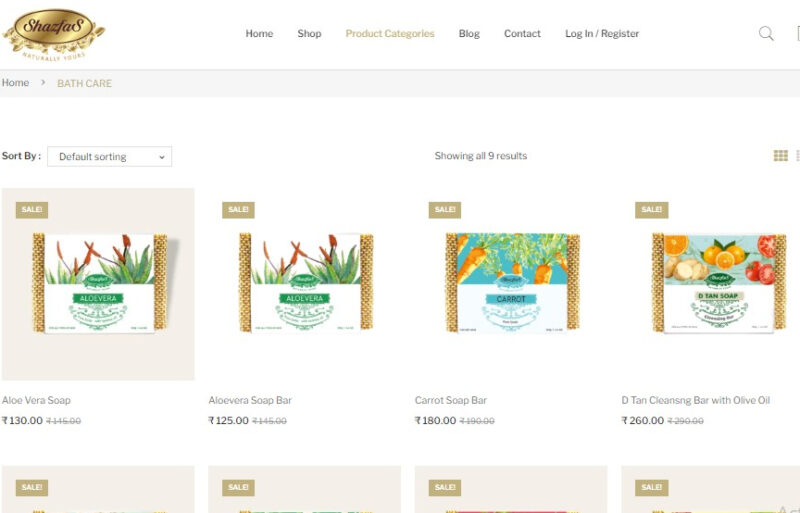Click SALE badge on Aloe Vera Soap
Image resolution: width=800 pixels, height=513 pixels.
point(32,210)
